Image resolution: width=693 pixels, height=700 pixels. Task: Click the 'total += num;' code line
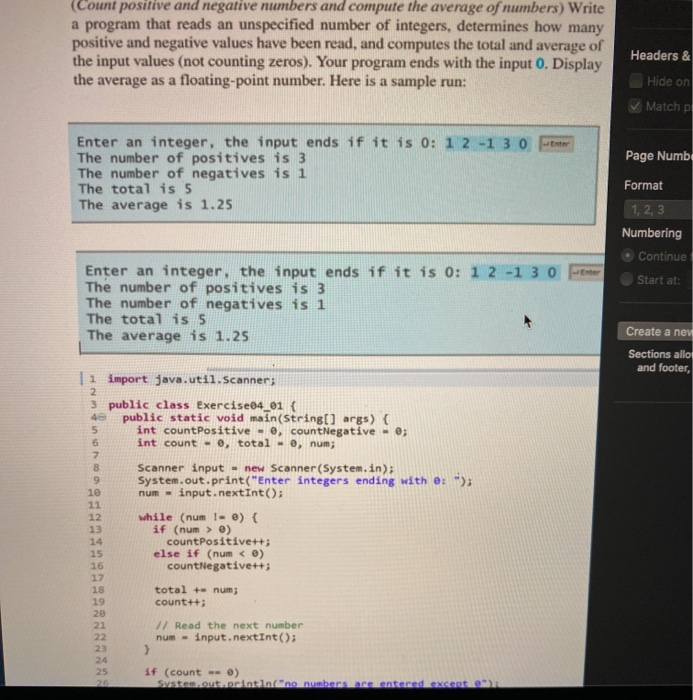click(196, 590)
